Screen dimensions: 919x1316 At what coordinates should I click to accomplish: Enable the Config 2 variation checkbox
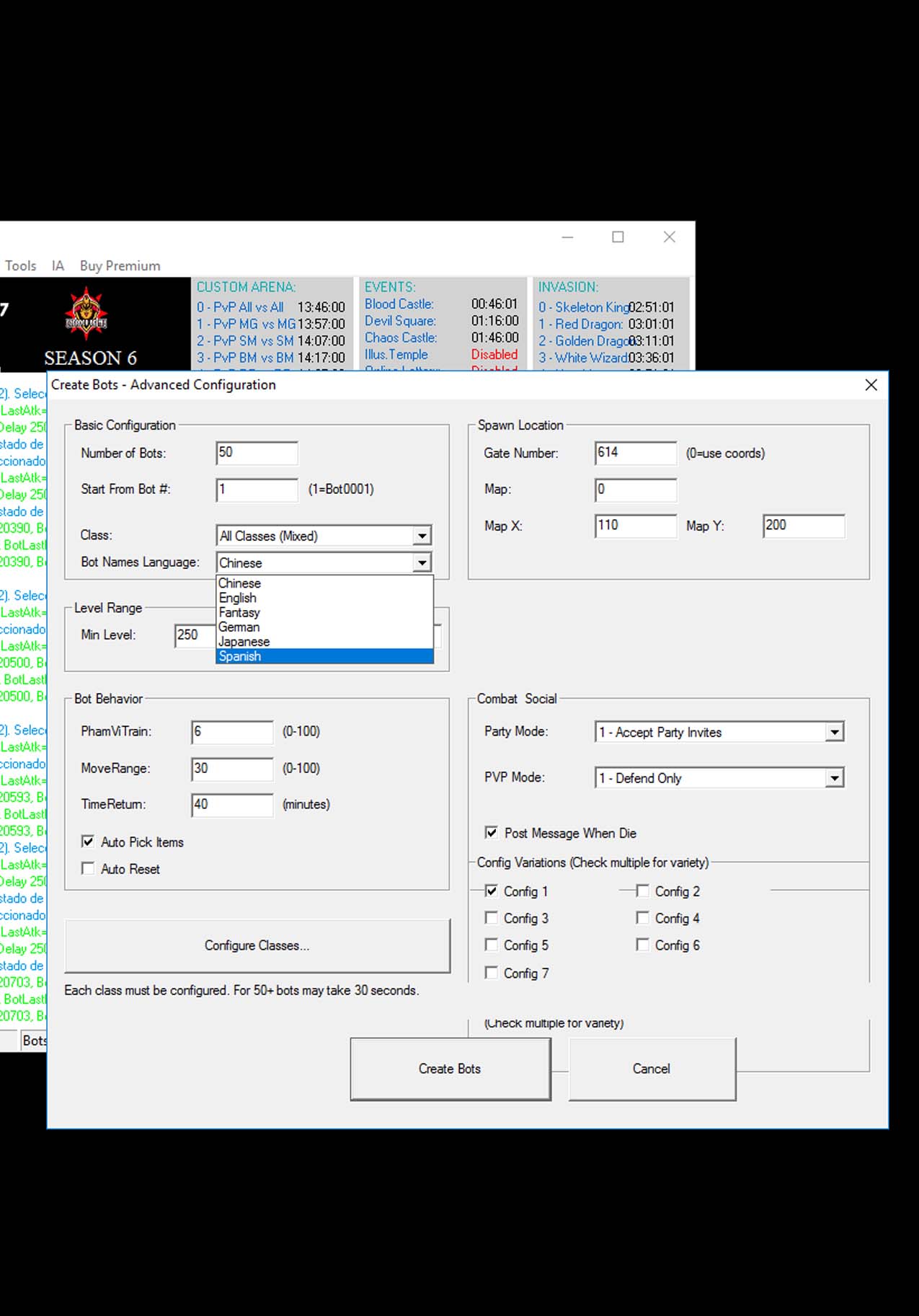[642, 891]
